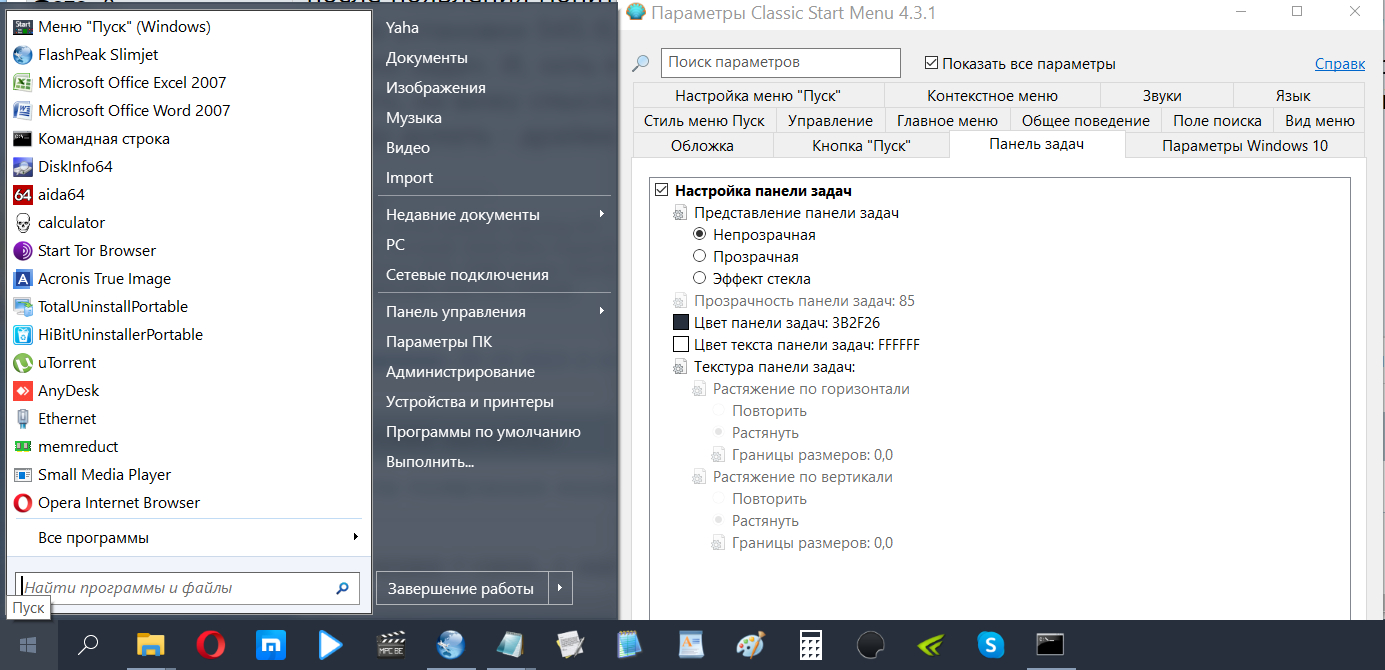Select Эффект стекла radio option
Viewport: 1385px width, 670px height.
[700, 279]
